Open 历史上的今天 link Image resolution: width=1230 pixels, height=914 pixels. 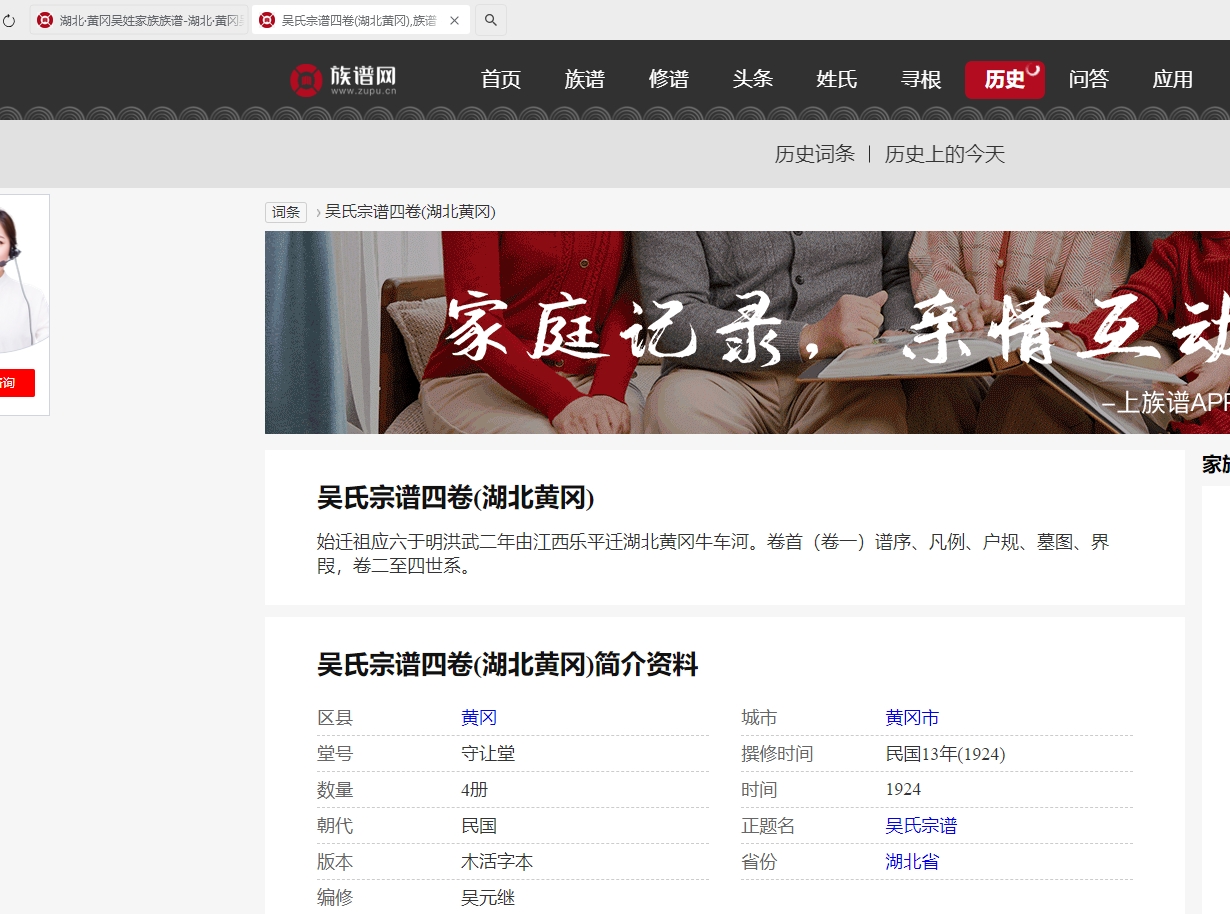[x=945, y=154]
